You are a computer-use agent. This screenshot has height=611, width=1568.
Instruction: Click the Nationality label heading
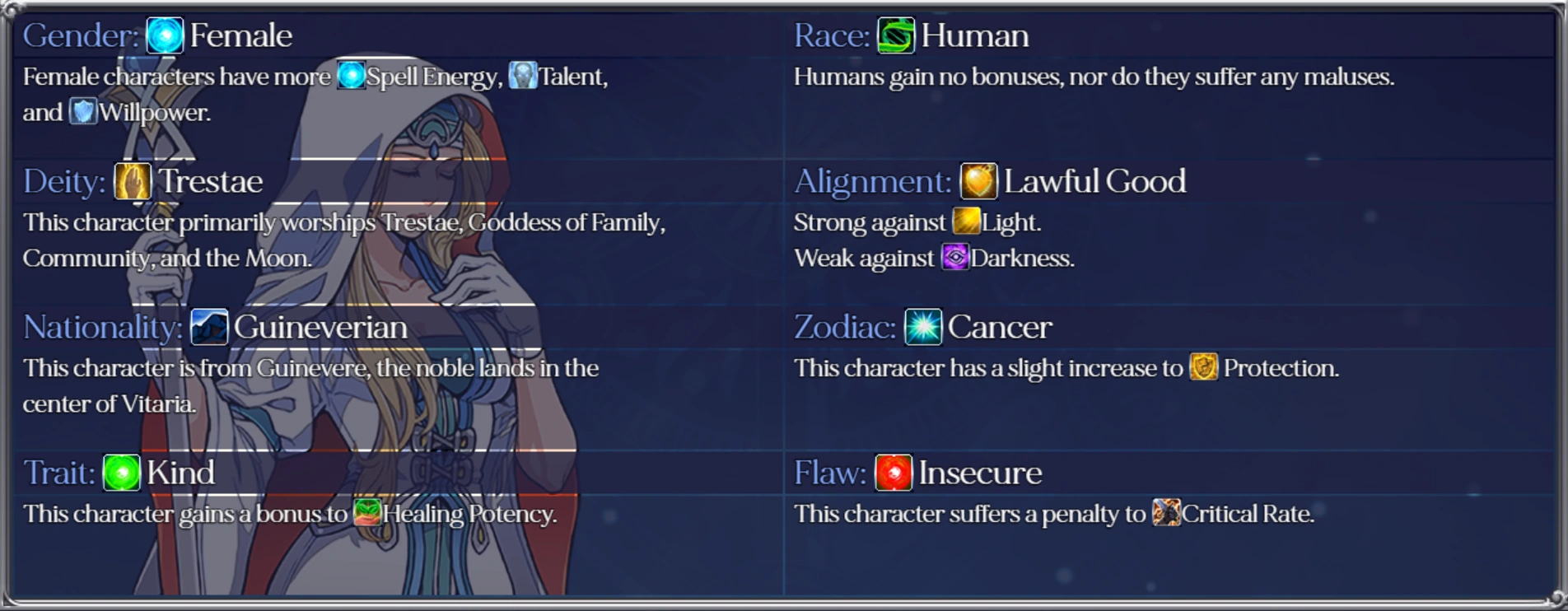pos(103,327)
